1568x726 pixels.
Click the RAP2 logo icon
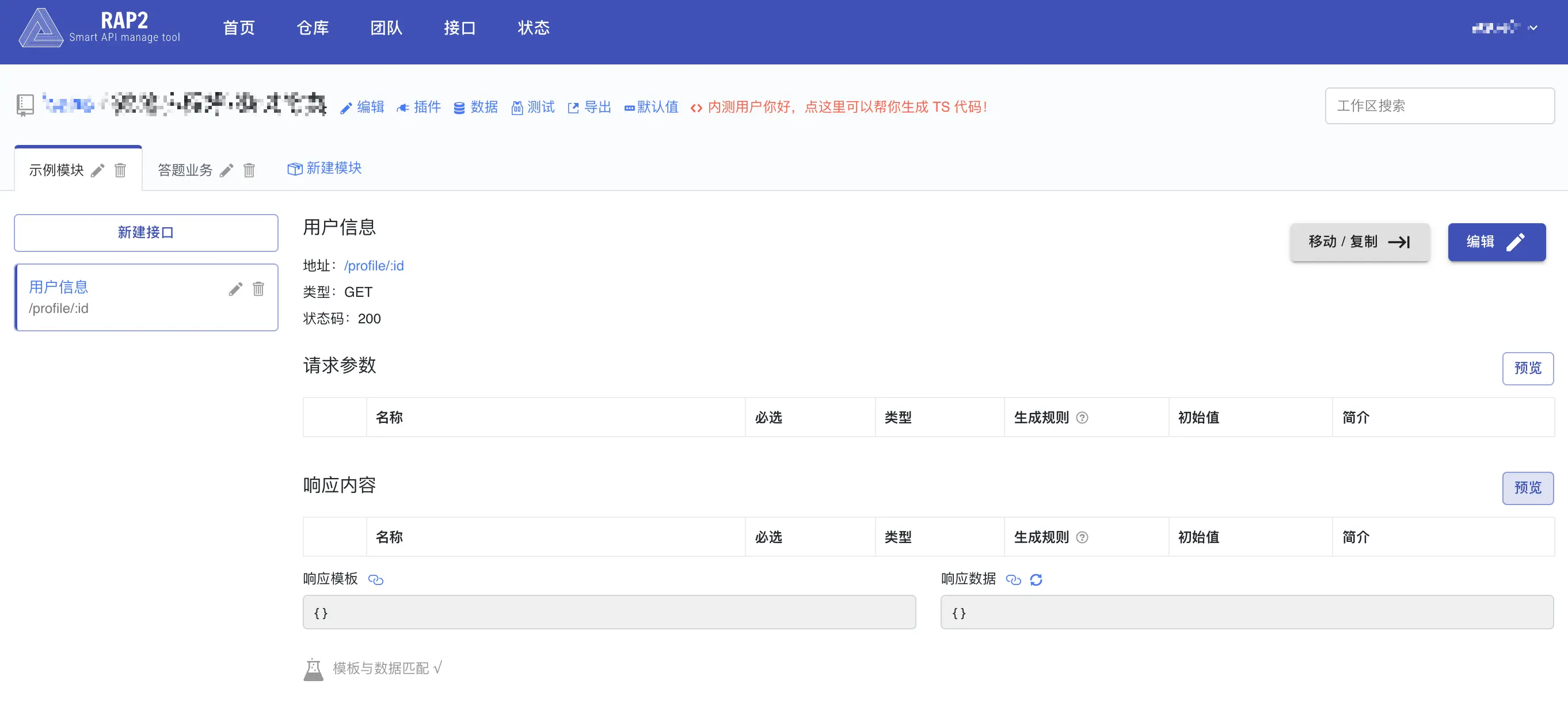pyautogui.click(x=41, y=28)
